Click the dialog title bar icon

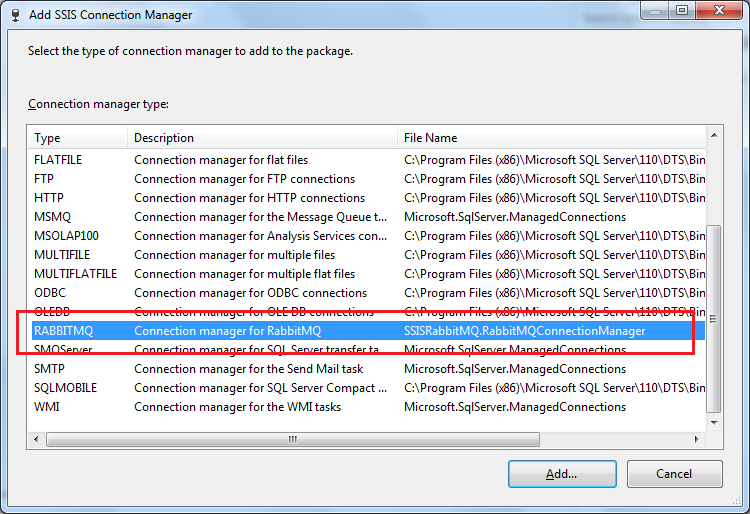pos(14,15)
